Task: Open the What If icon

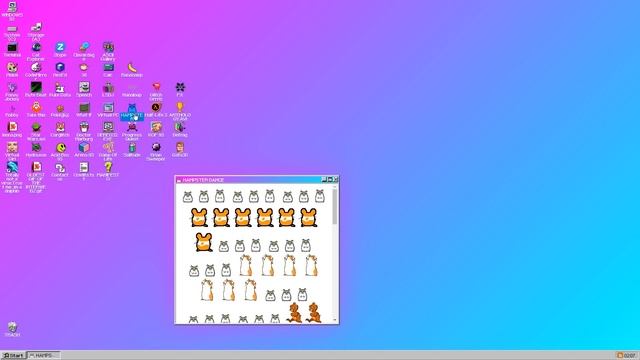Action: 84,110
